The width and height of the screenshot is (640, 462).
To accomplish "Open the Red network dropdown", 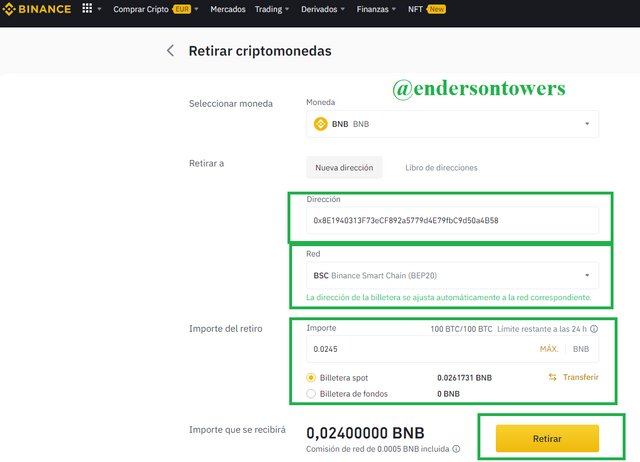I will click(x=452, y=275).
